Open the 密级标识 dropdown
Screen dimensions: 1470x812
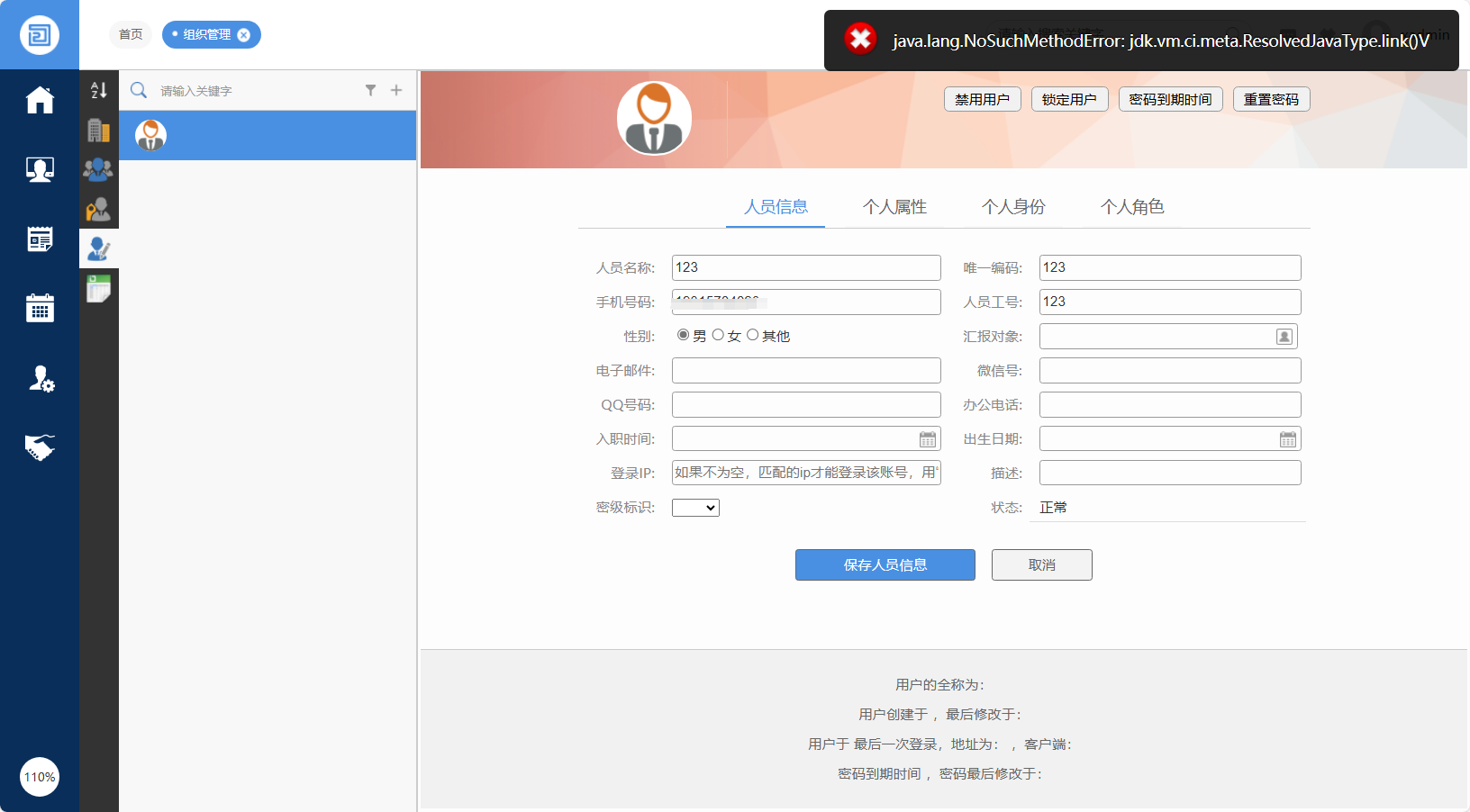coord(695,508)
